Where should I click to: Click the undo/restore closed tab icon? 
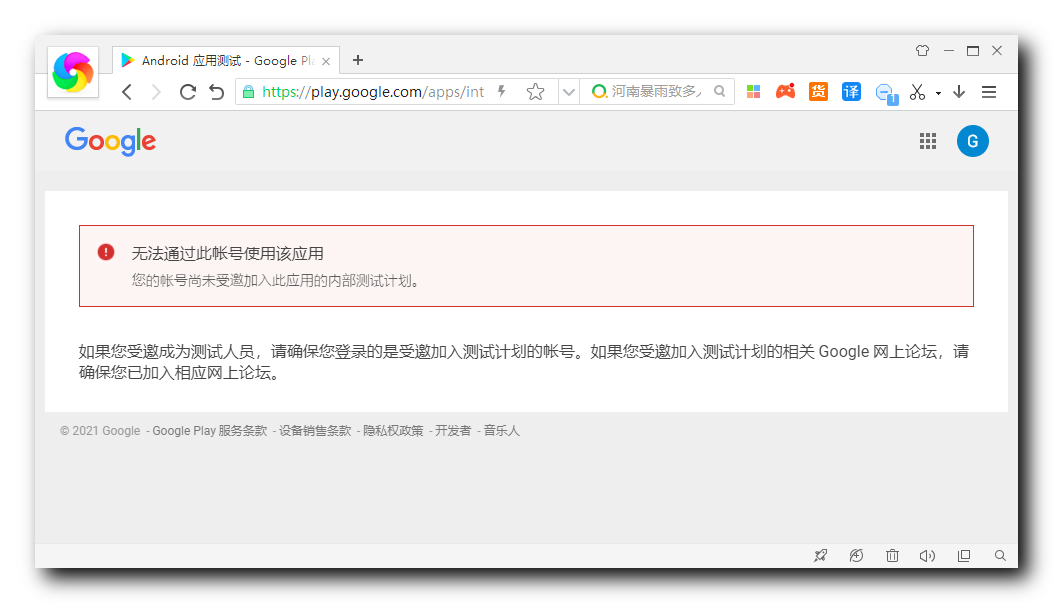(x=216, y=92)
